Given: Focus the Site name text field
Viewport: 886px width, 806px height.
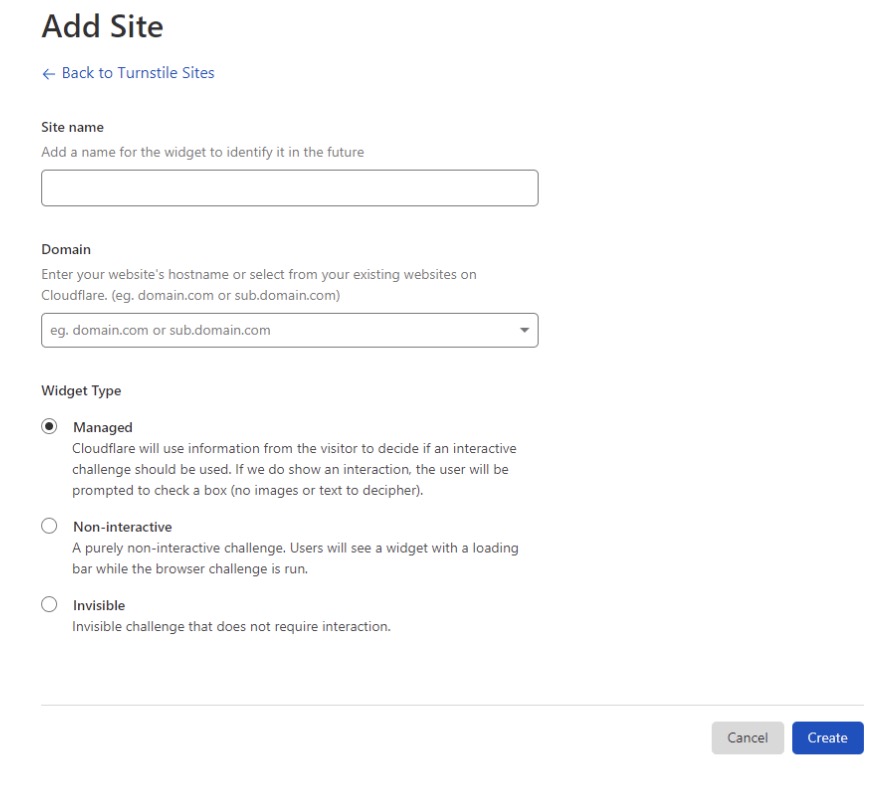Looking at the screenshot, I should coord(289,188).
